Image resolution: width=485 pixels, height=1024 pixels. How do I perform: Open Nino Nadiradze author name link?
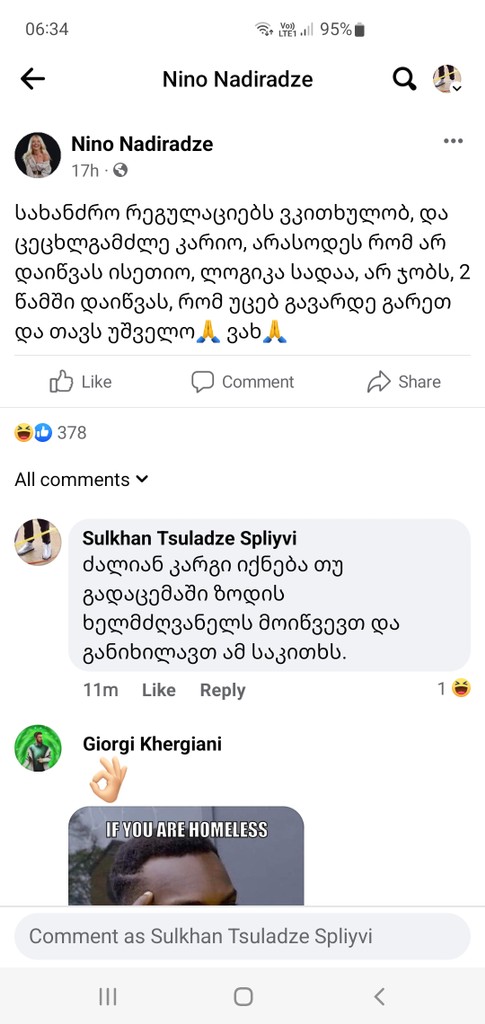pos(142,144)
